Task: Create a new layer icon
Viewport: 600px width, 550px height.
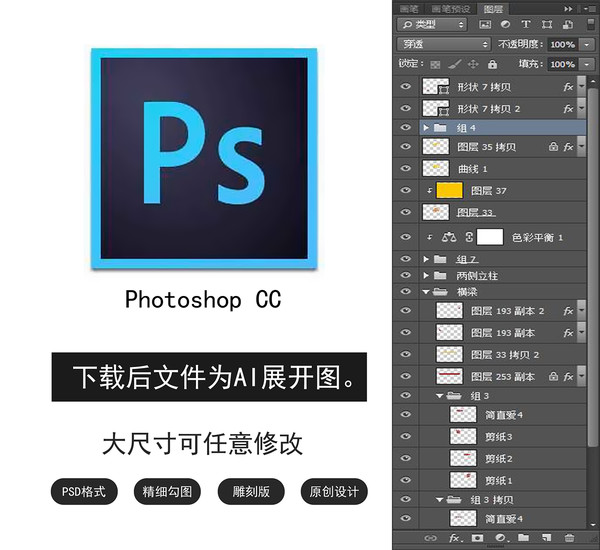Action: pyautogui.click(x=546, y=538)
